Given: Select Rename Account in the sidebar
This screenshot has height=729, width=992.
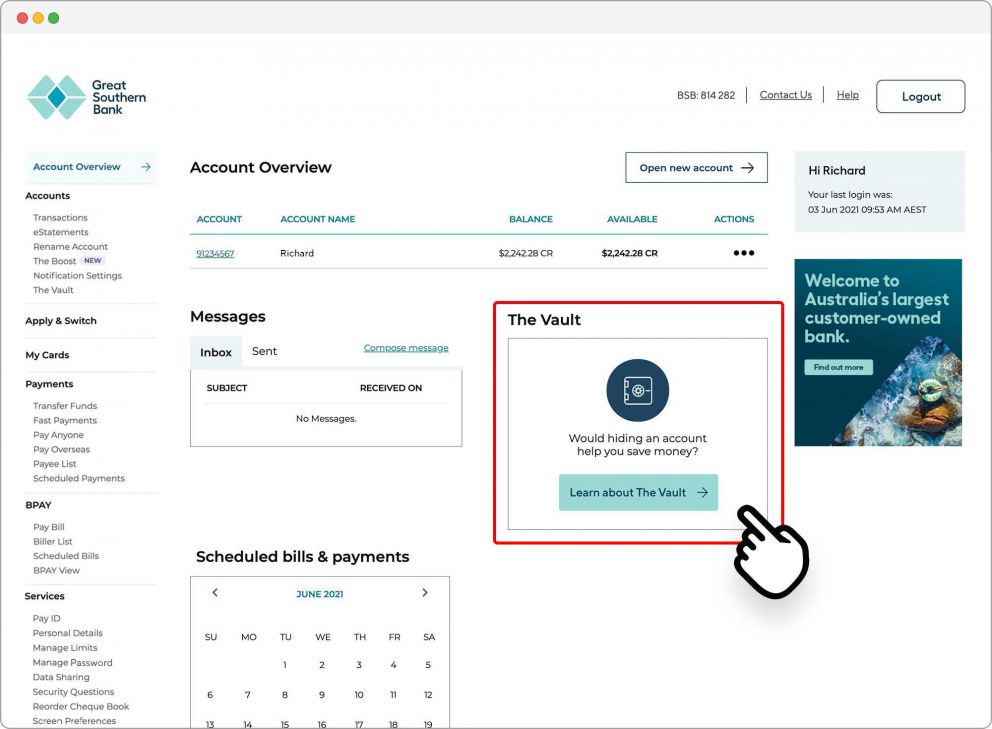Looking at the screenshot, I should pyautogui.click(x=70, y=247).
